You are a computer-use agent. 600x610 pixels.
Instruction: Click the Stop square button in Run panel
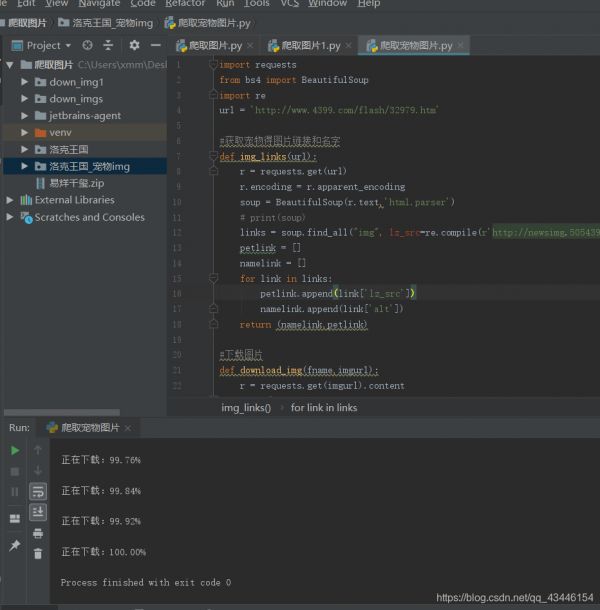(15, 472)
